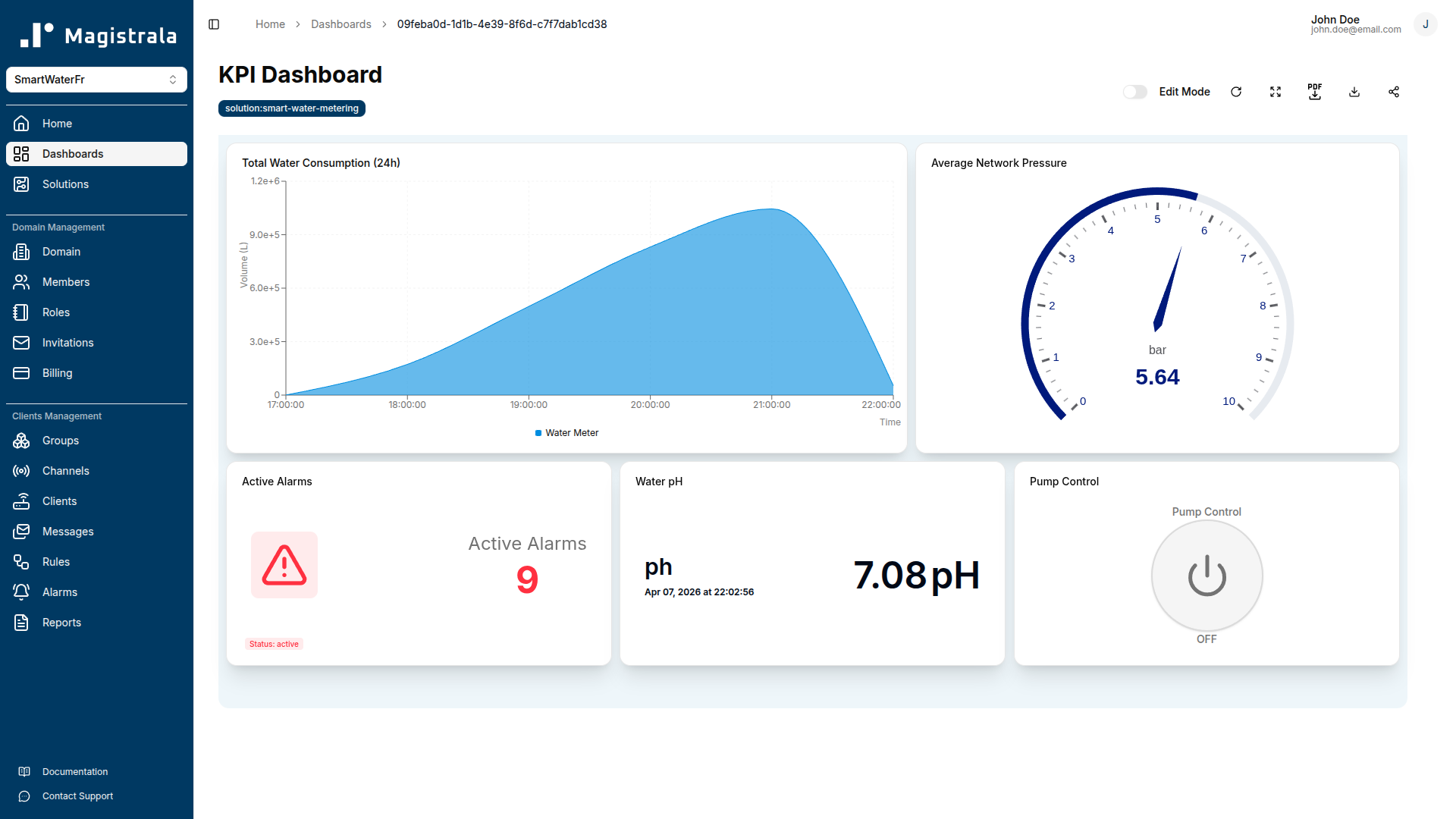Open the Rules section in sidebar
The image size is (1456, 819).
pyautogui.click(x=55, y=561)
